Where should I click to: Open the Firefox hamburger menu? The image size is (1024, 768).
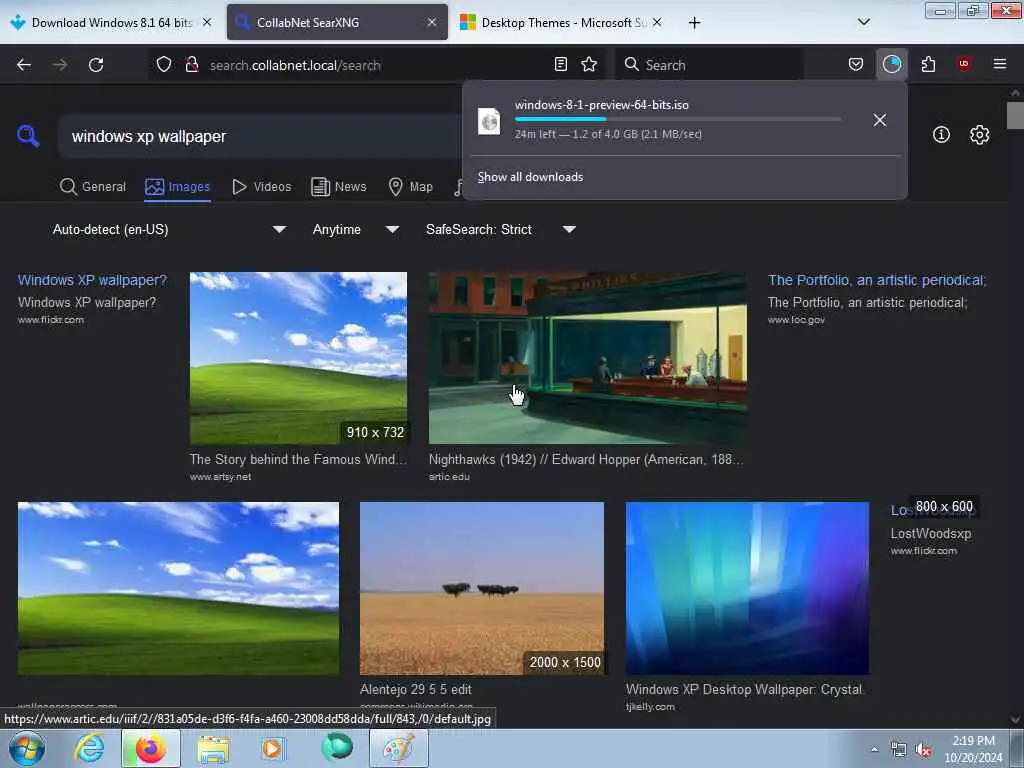point(1000,64)
